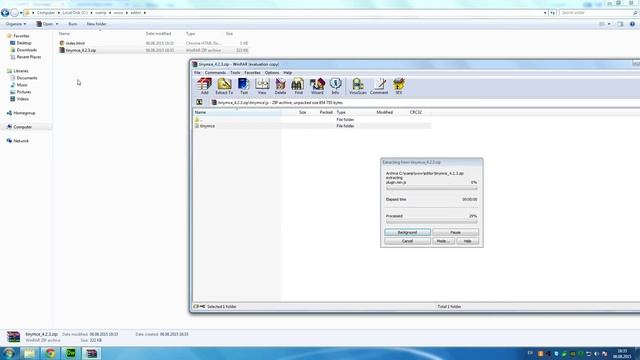Open the Wizard toolbar icon in WinRAR

tap(317, 86)
